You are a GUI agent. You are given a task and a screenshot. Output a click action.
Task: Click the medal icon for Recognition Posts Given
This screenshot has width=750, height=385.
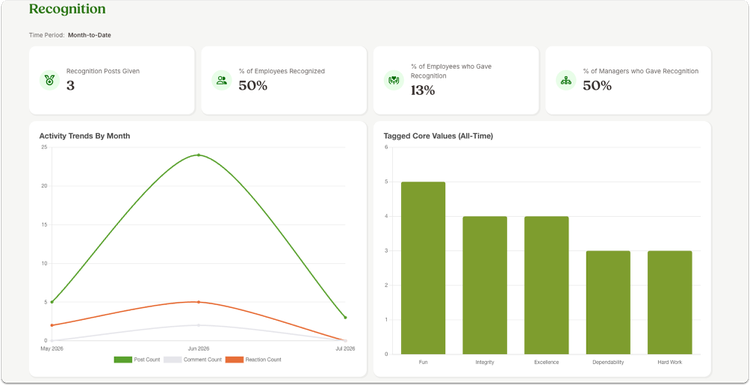[x=49, y=80]
